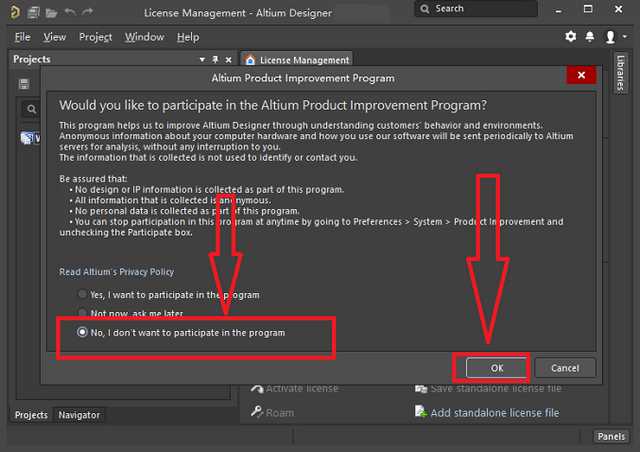The image size is (640, 452).
Task: Close the Altium Product Improvement dialog
Action: pos(580,77)
